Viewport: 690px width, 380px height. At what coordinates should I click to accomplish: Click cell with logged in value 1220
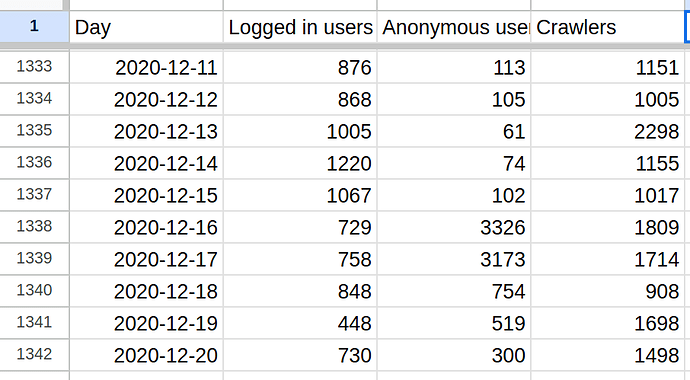point(300,163)
